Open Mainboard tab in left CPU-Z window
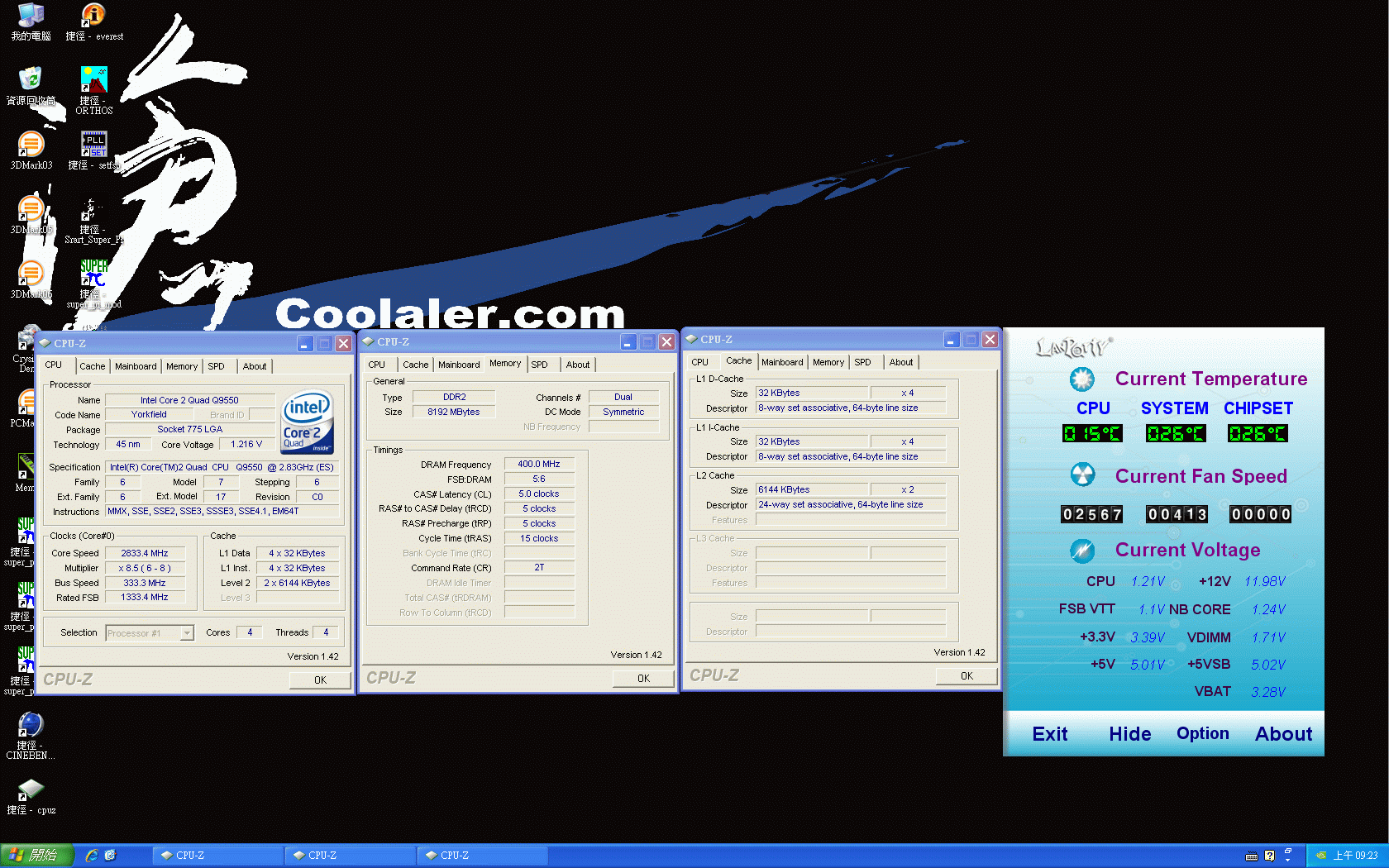The image size is (1389, 868). [x=136, y=366]
